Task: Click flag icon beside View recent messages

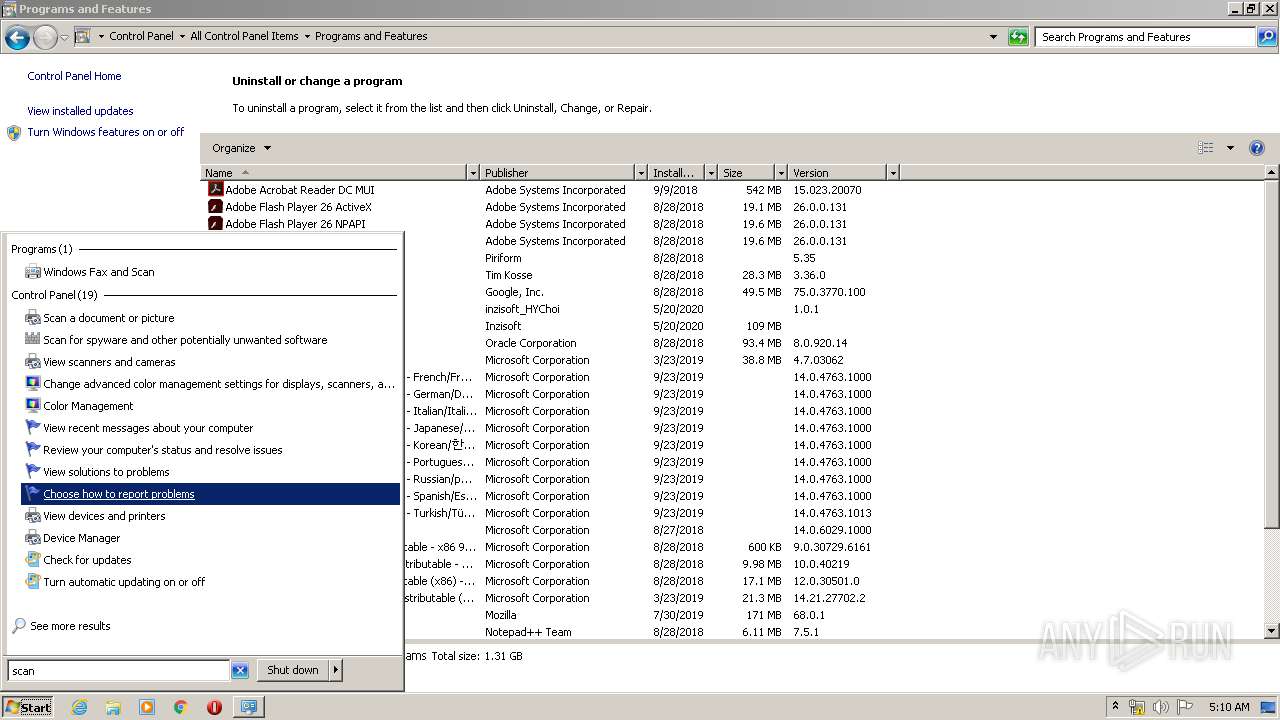Action: [x=33, y=428]
